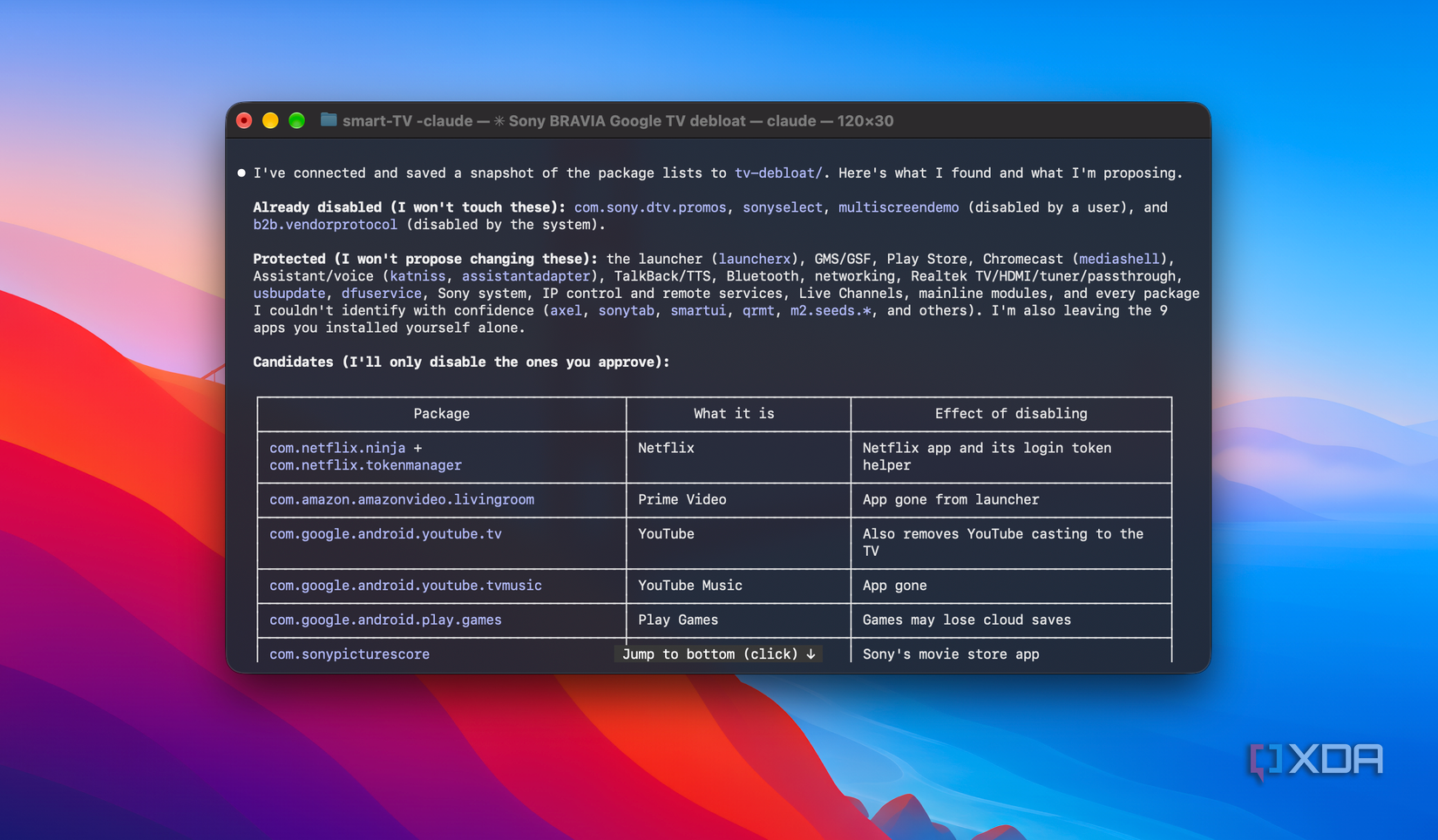Click com.amazon.amazonvideo.livingroom table cell

441,500
